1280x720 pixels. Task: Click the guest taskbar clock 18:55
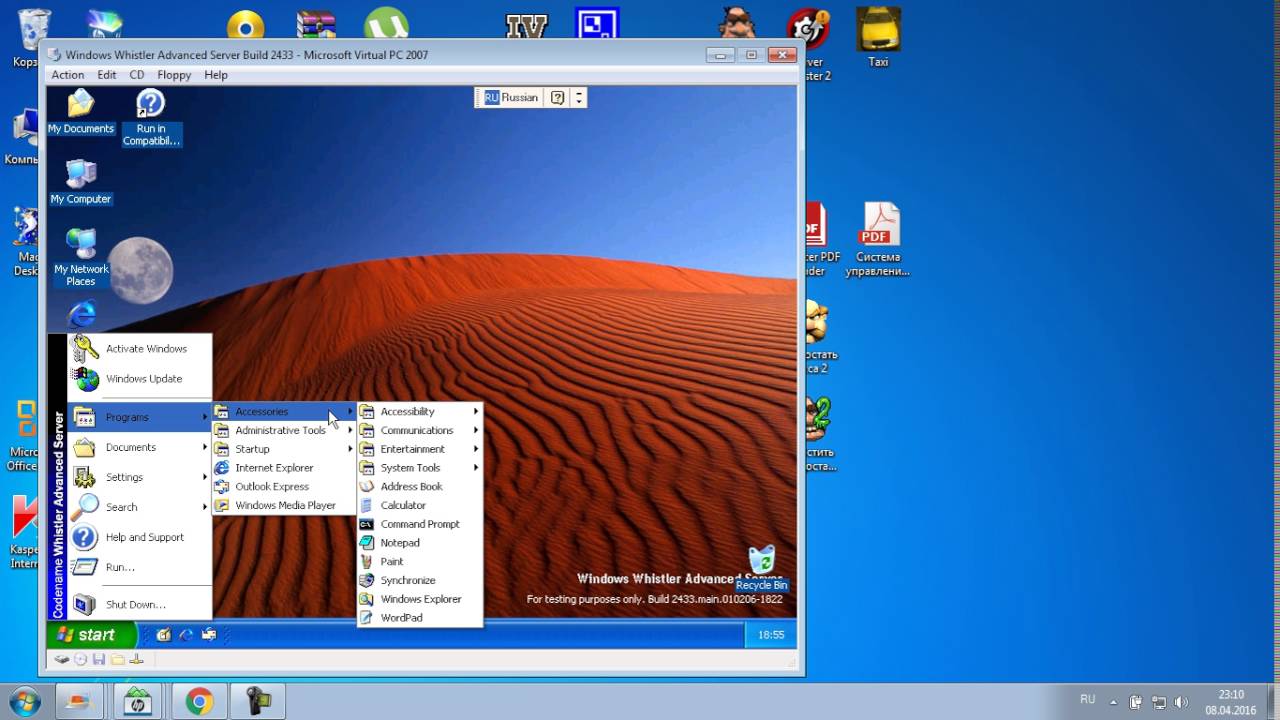(x=771, y=635)
